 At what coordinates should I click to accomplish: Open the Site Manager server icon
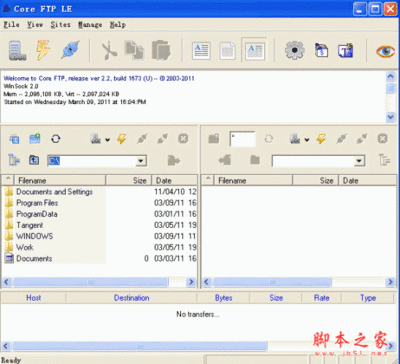(x=17, y=51)
